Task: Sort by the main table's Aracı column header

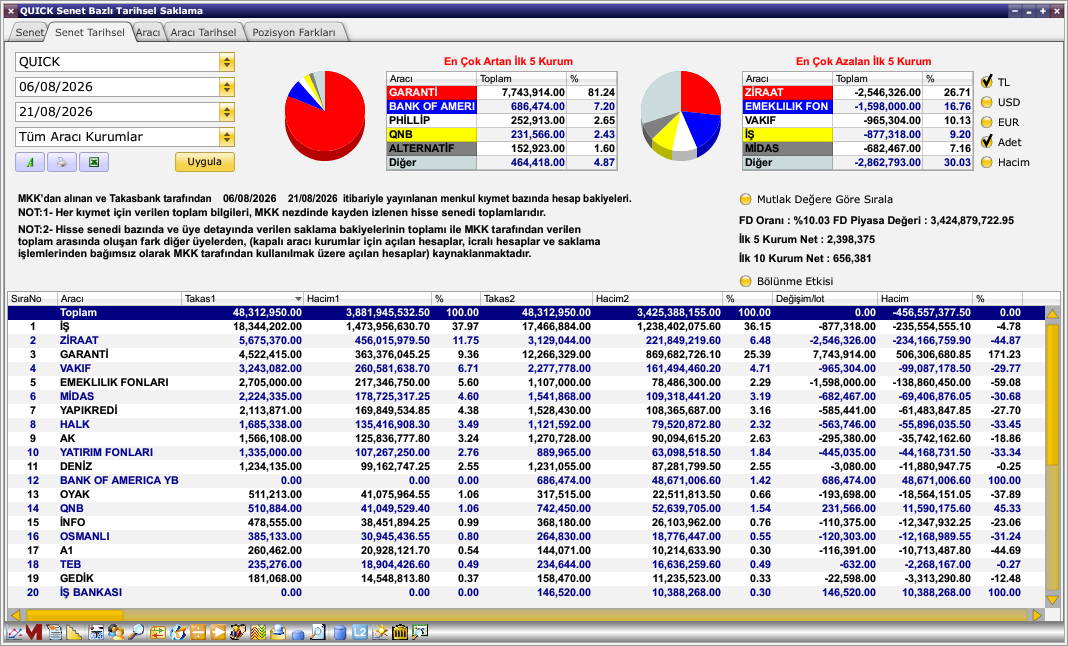Action: [x=120, y=298]
